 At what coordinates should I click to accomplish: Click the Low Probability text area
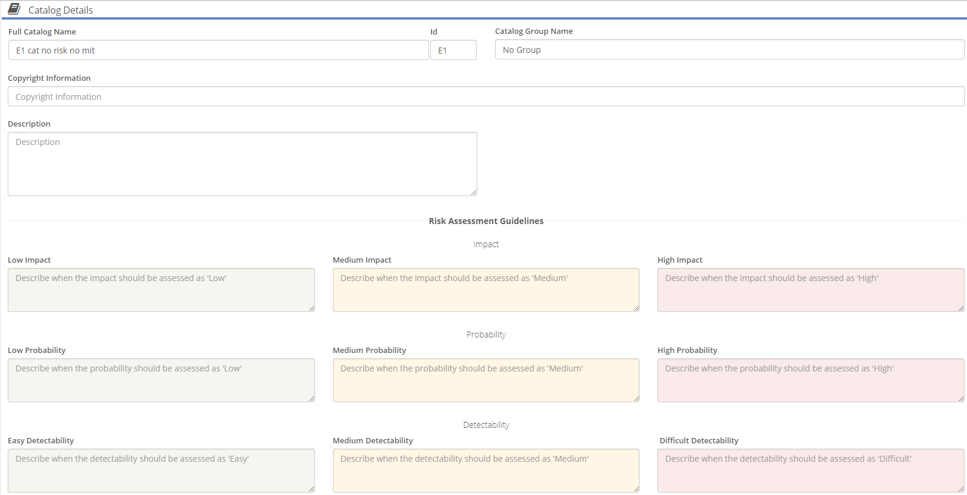161,380
